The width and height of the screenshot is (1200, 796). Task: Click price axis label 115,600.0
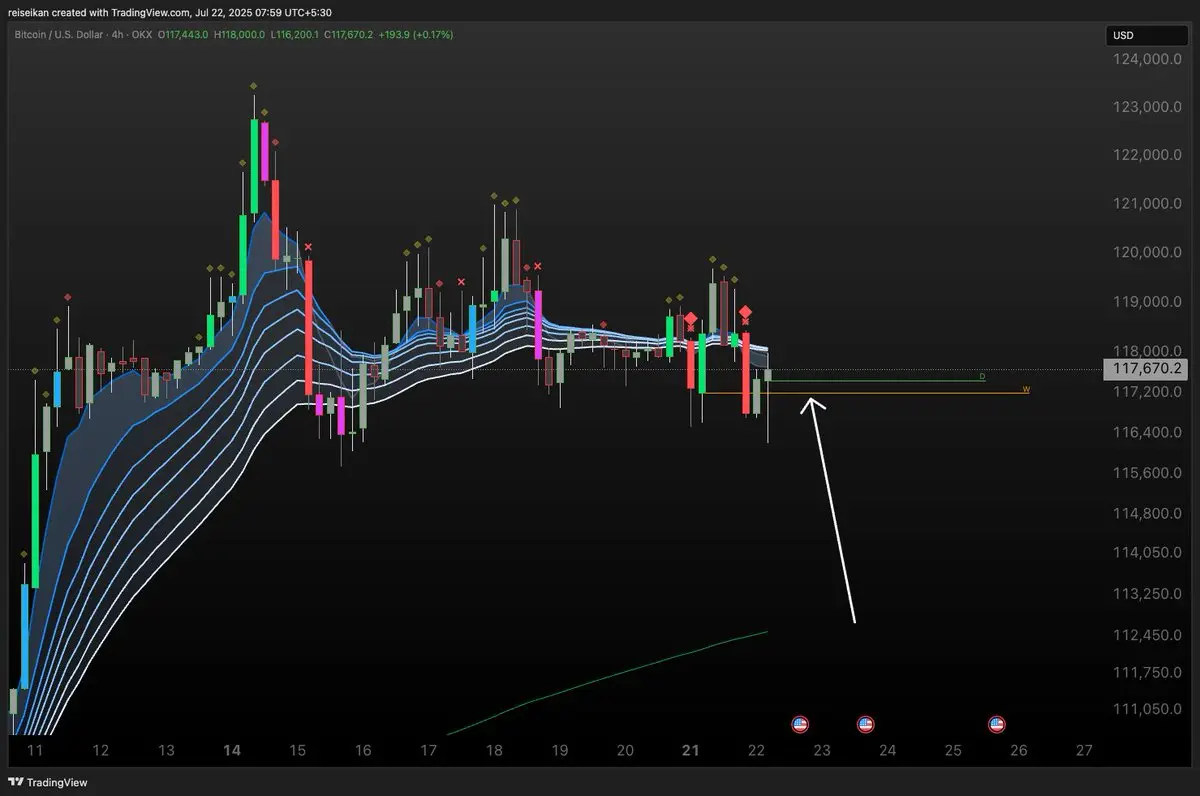click(1146, 472)
